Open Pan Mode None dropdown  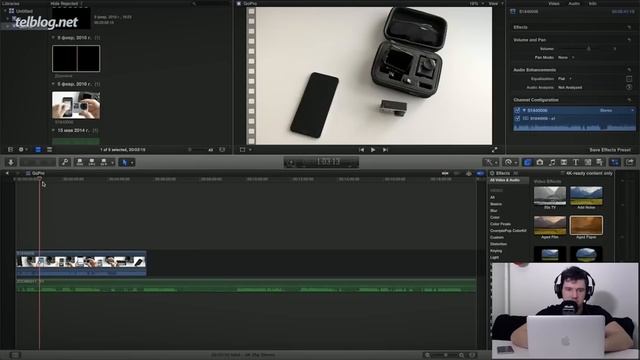(x=566, y=58)
